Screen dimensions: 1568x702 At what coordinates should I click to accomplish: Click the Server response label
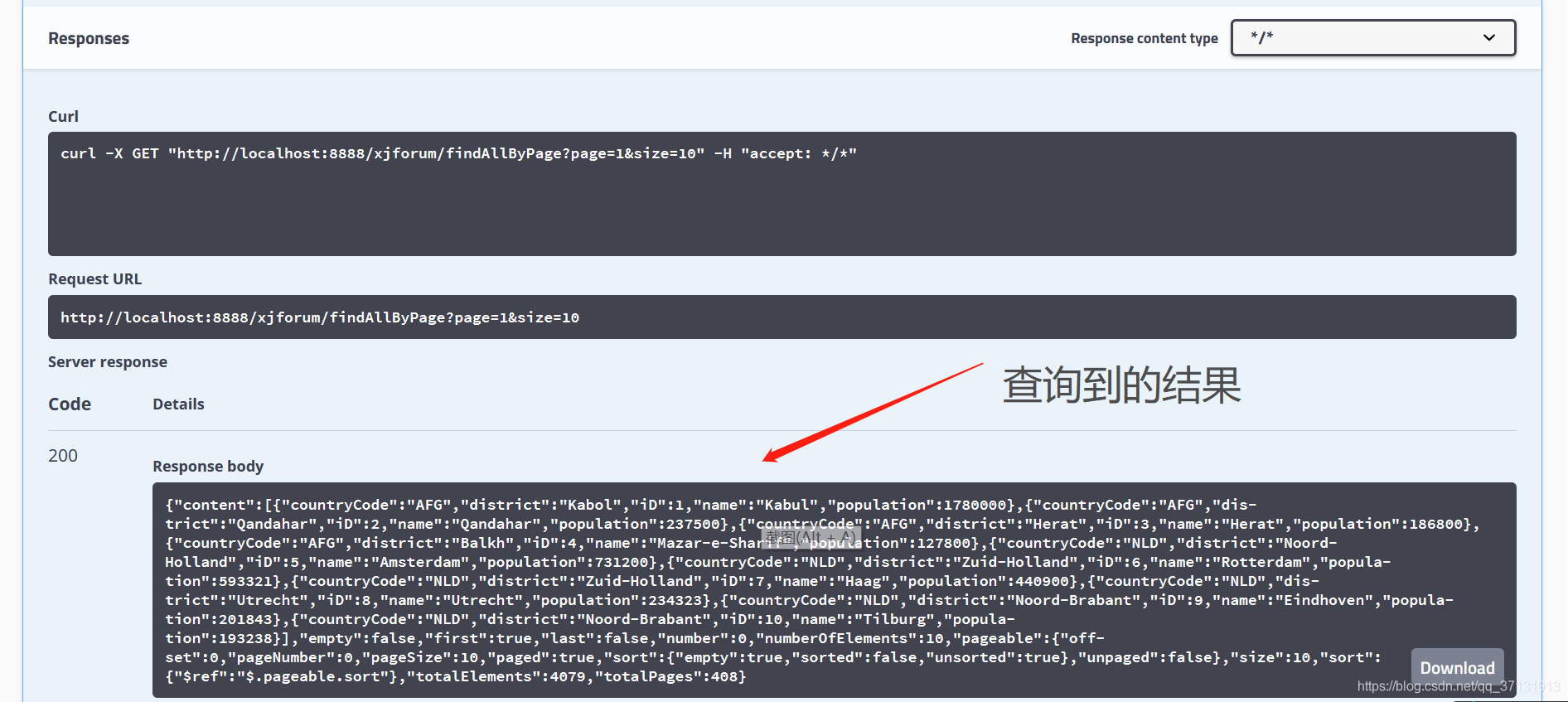coord(108,362)
